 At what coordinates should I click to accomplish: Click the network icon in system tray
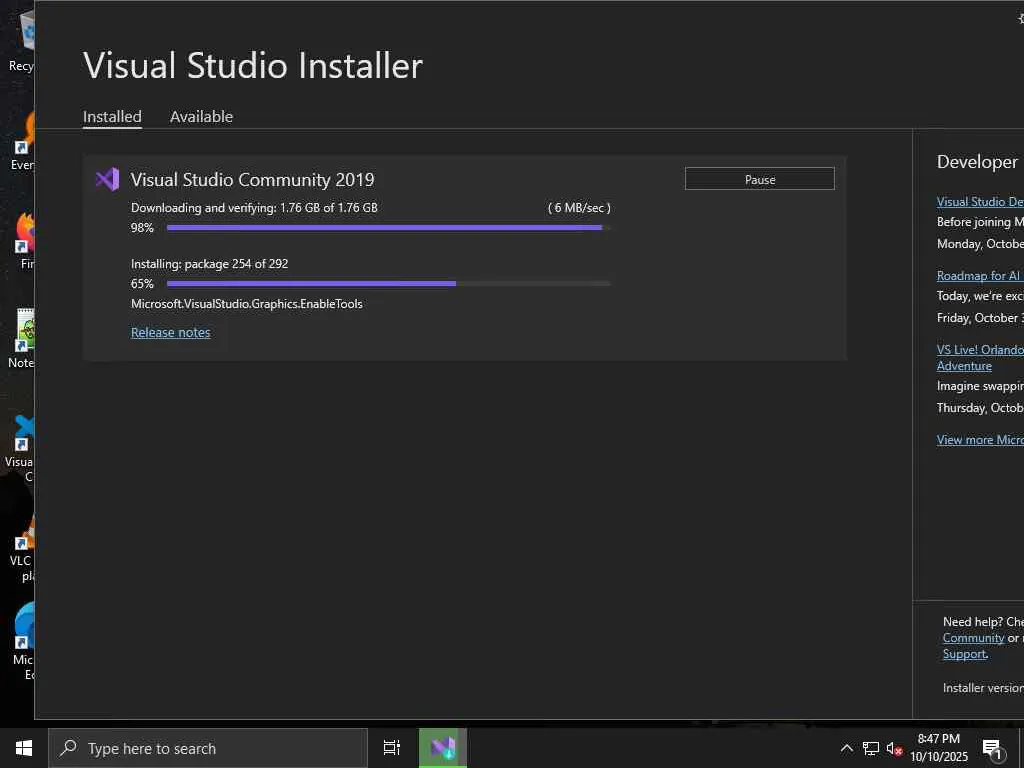pos(871,748)
